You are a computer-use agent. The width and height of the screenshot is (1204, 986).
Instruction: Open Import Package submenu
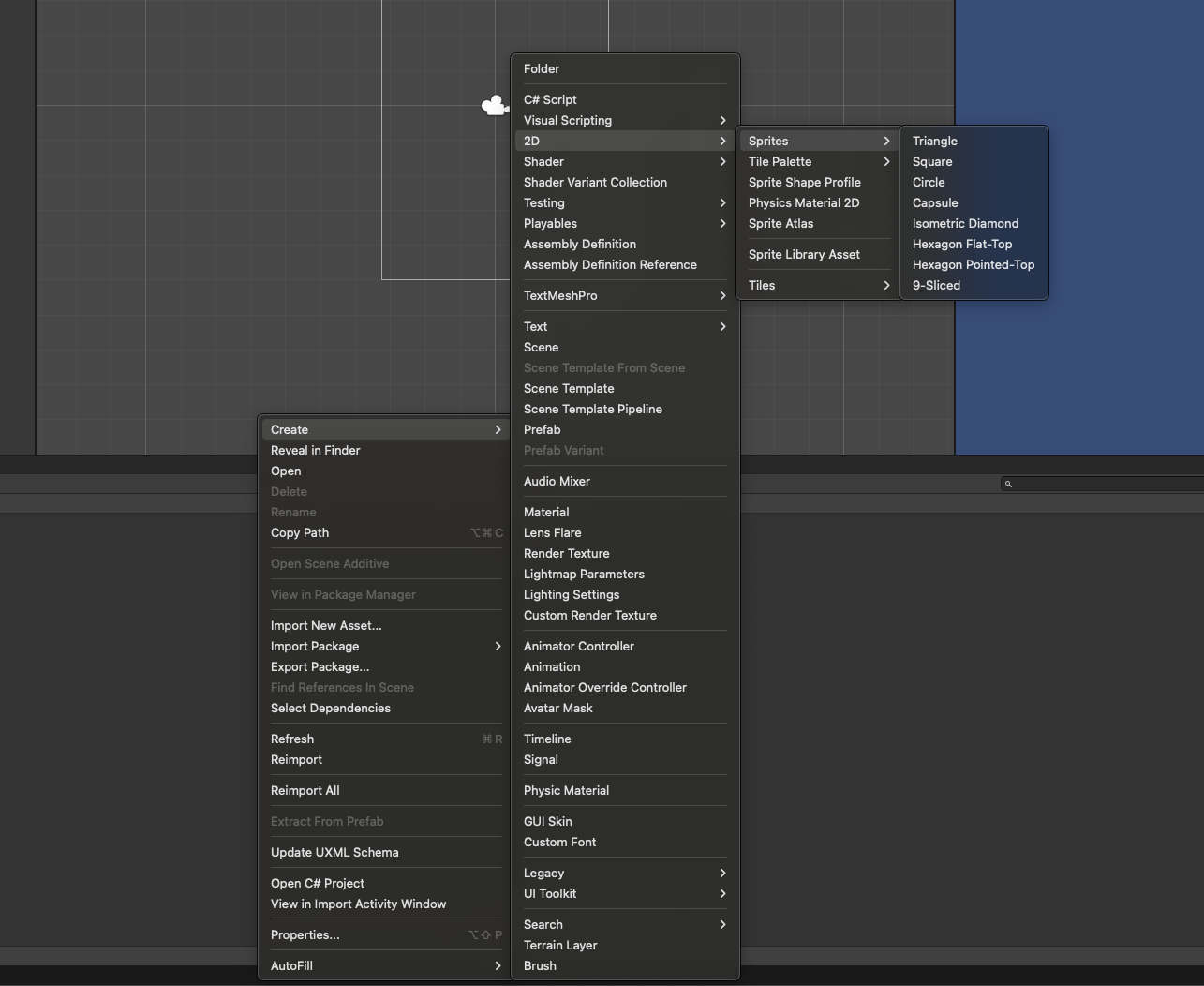coord(386,646)
